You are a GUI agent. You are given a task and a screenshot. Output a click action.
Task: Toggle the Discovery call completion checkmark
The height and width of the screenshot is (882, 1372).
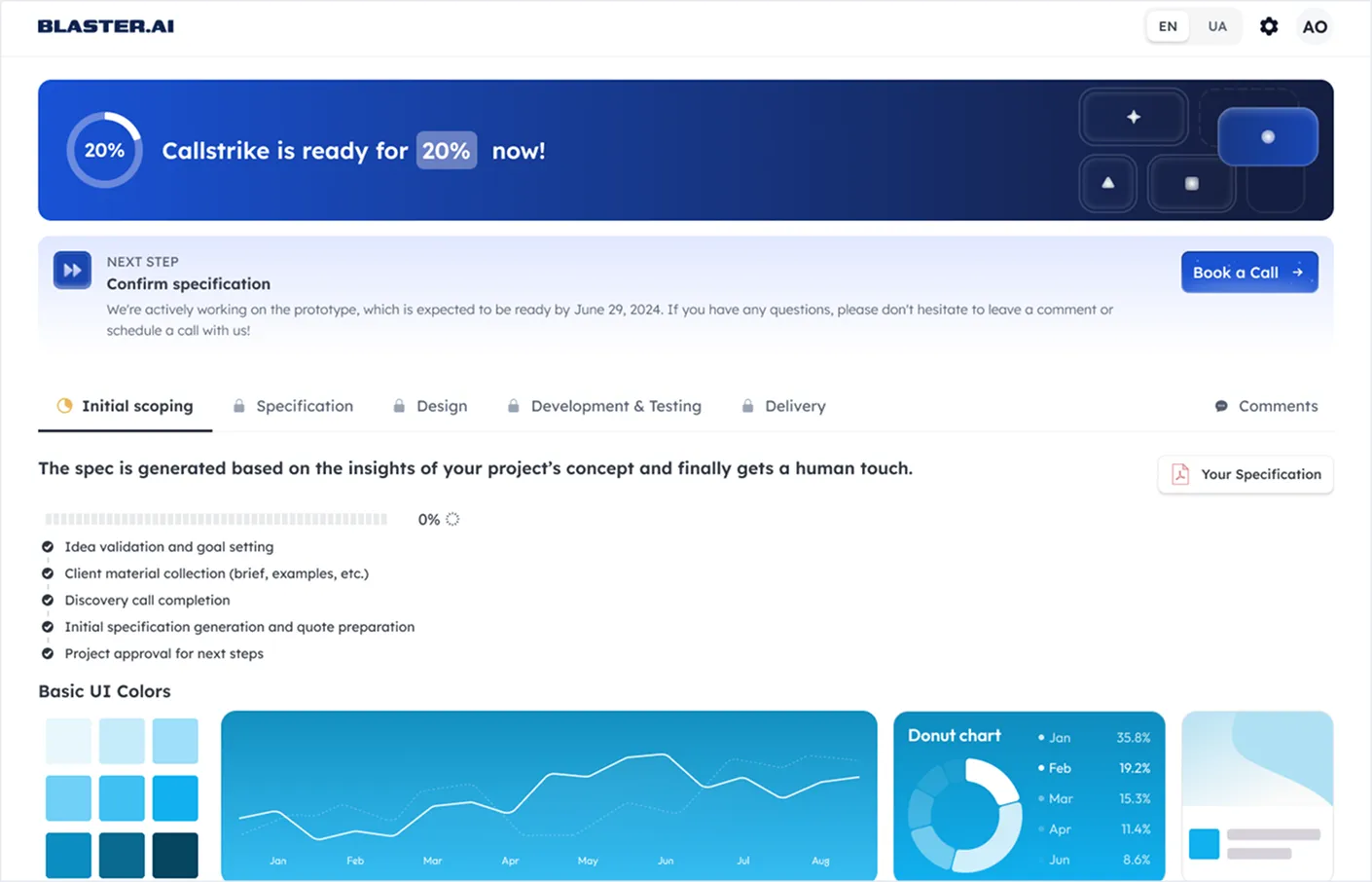tap(48, 601)
